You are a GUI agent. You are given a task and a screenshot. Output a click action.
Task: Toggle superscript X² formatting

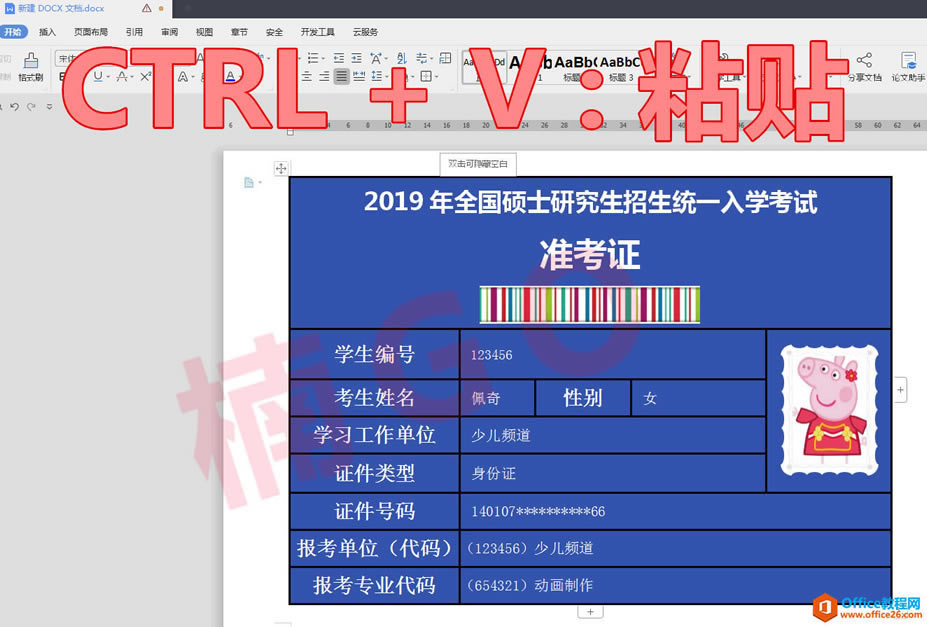pyautogui.click(x=146, y=76)
